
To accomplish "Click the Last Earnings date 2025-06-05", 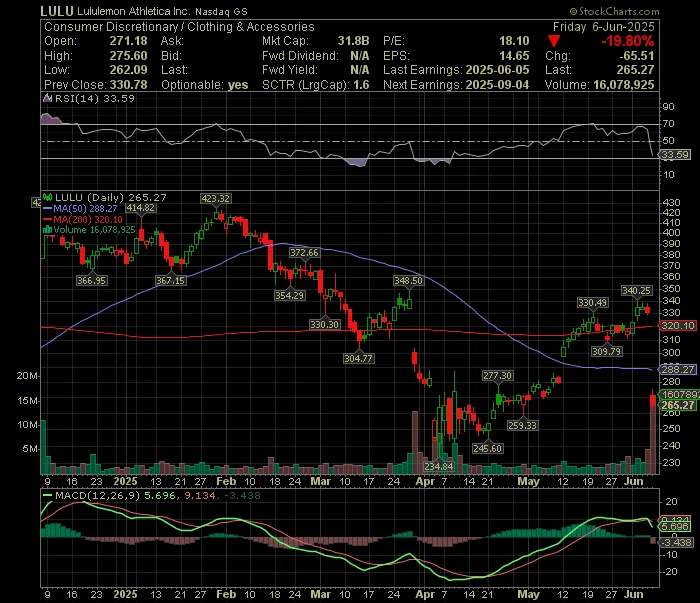I will 497,70.
